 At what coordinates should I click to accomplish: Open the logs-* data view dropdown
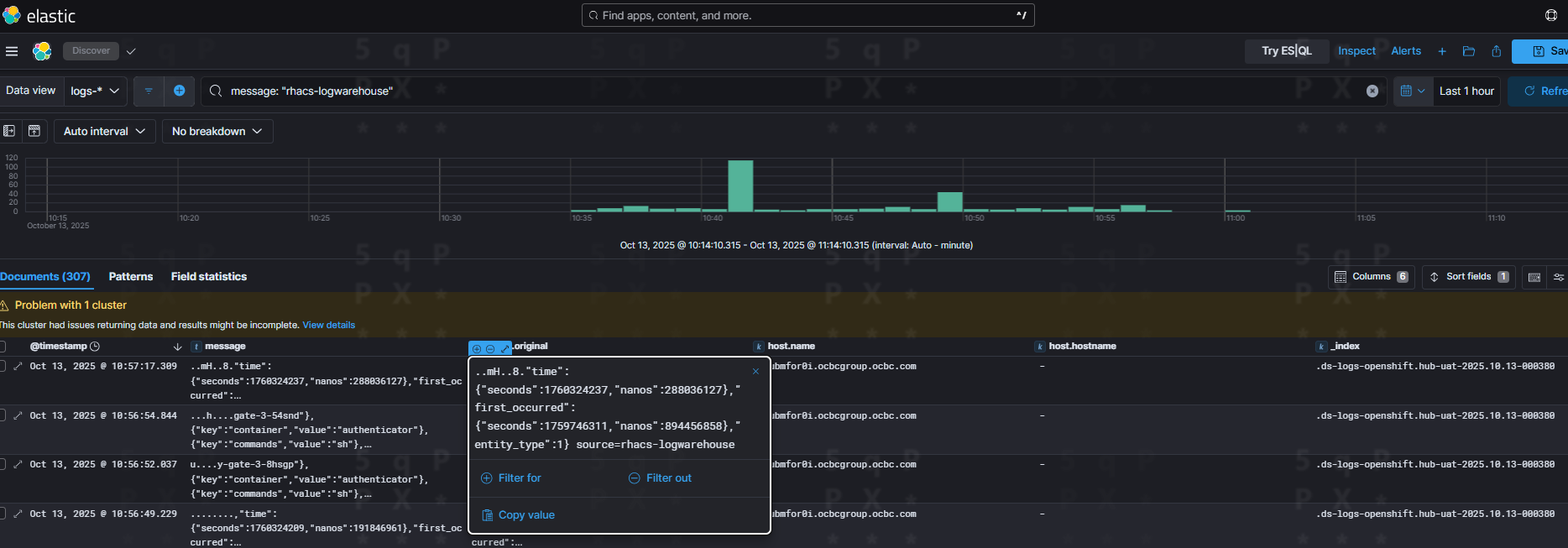click(x=95, y=91)
